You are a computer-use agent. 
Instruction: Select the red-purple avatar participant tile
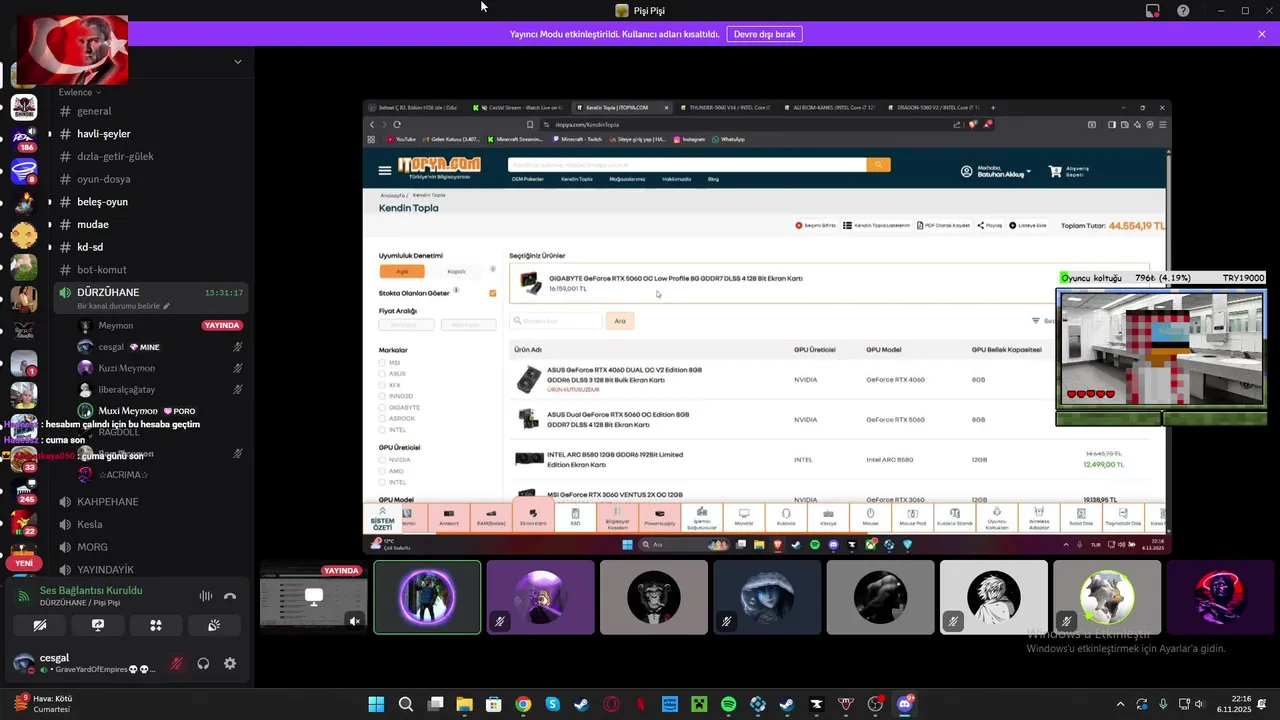(1220, 597)
